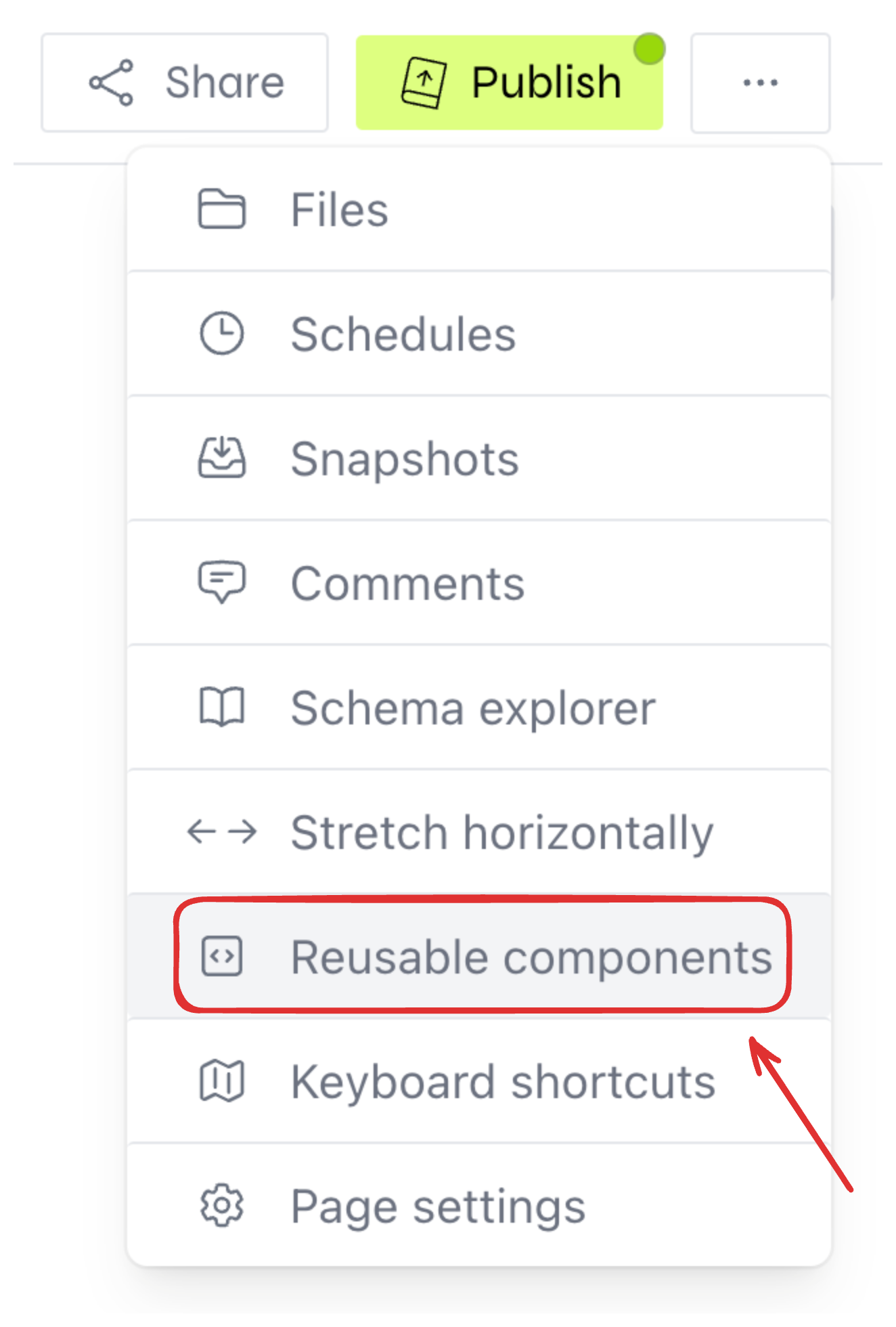Click the share network icon
896x1327 pixels.
112,81
